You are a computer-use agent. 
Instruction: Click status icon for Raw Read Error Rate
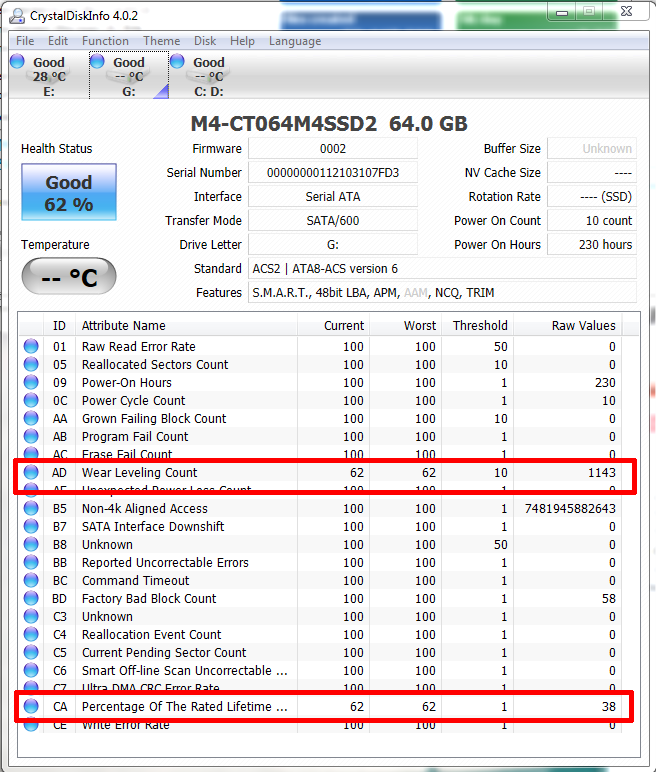coord(31,346)
